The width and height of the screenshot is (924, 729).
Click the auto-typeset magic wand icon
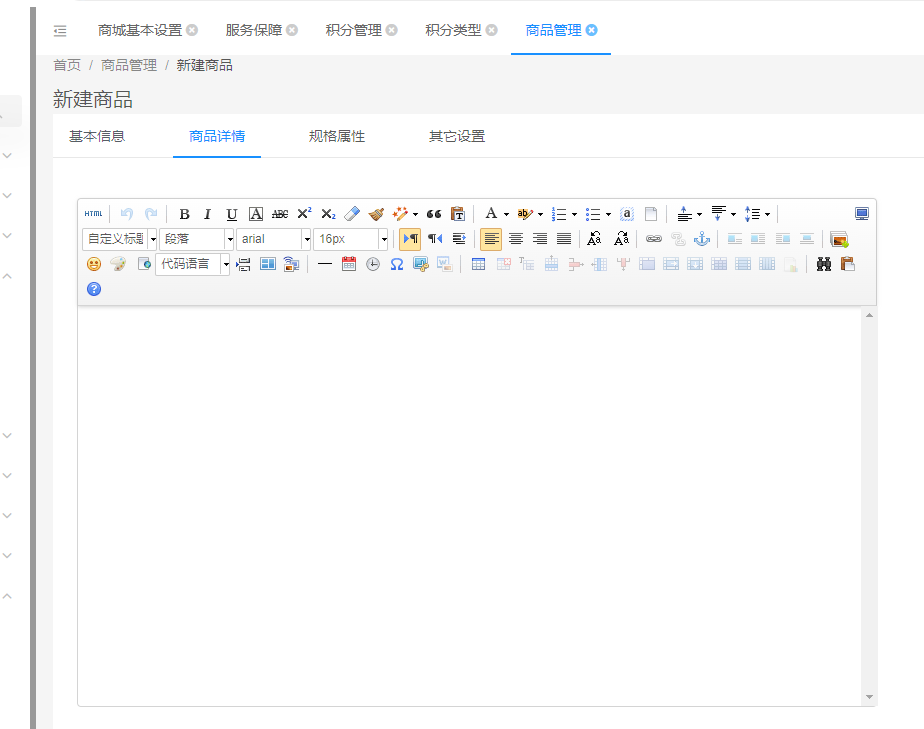(x=400, y=214)
